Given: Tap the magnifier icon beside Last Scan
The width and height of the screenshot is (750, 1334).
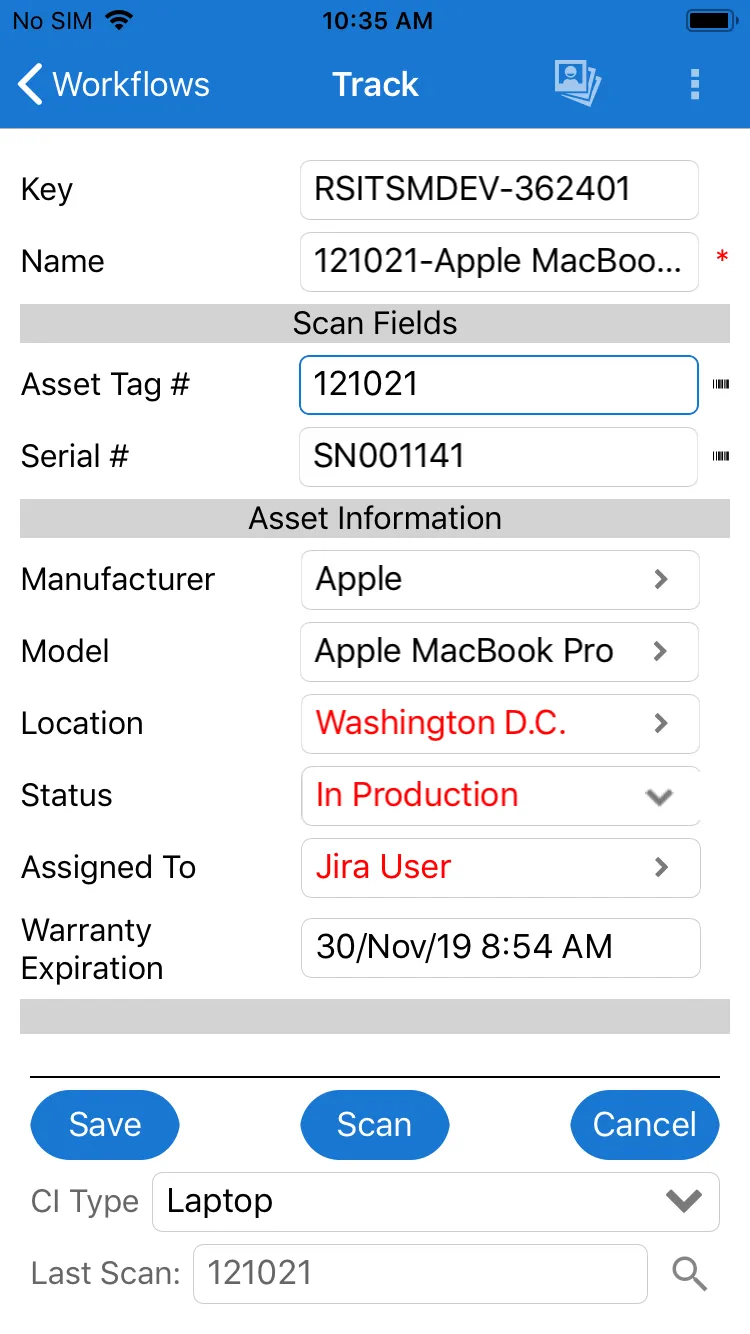Looking at the screenshot, I should coord(690,1274).
